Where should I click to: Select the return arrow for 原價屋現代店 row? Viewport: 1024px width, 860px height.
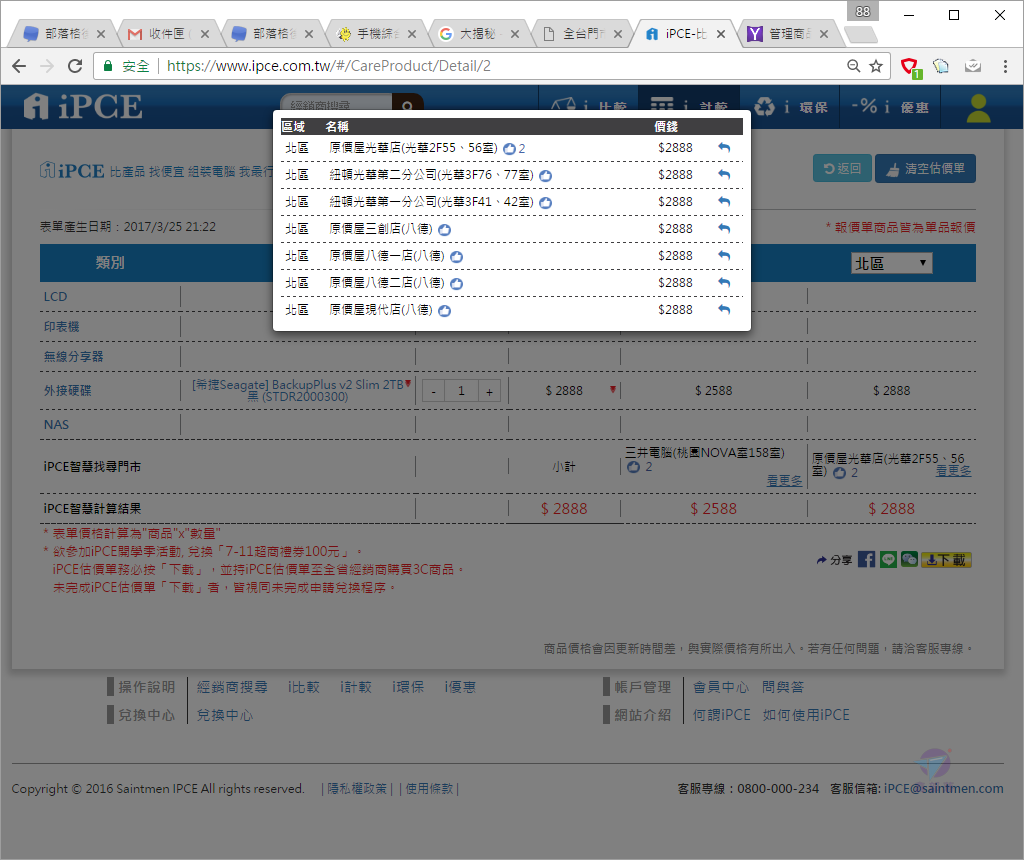coord(724,310)
